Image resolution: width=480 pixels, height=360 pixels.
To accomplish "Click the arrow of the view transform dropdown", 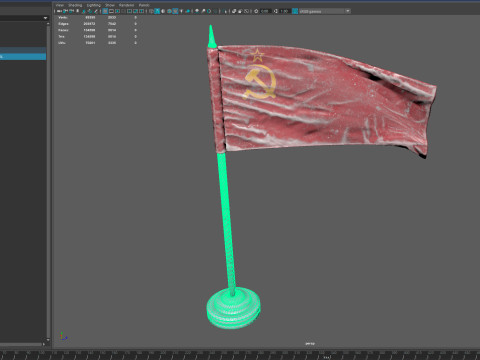I will 348,11.
